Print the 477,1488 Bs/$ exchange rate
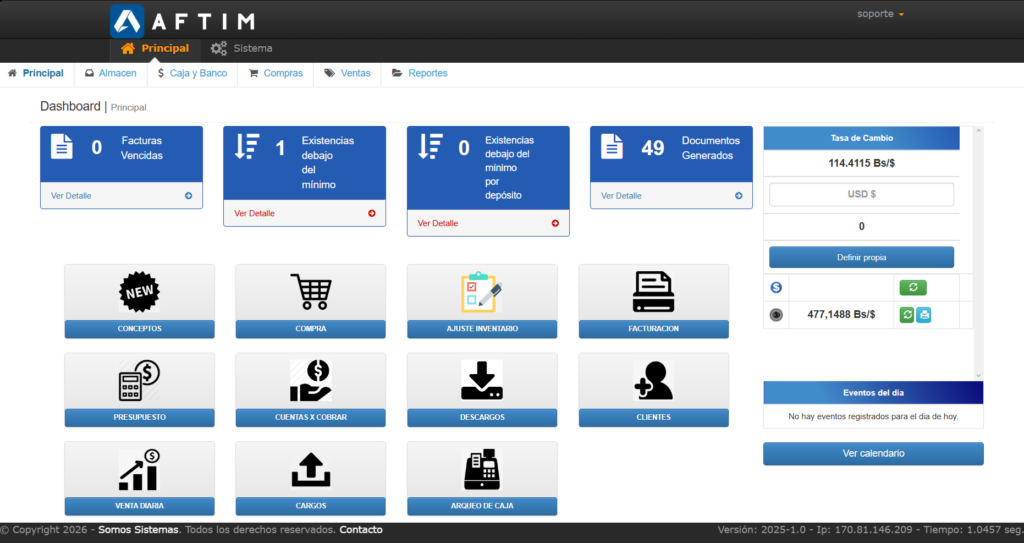The height and width of the screenshot is (543, 1024). 924,315
